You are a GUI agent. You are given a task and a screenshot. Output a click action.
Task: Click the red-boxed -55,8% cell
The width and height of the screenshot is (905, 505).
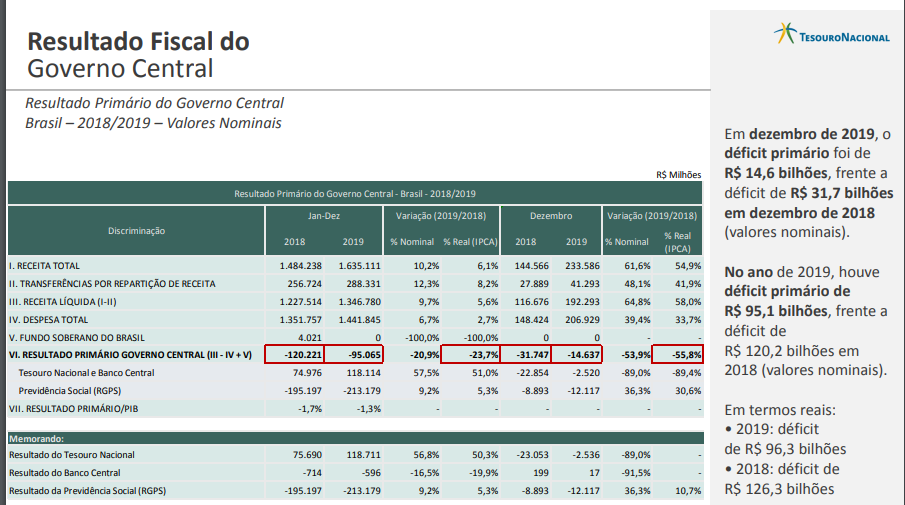[677, 354]
